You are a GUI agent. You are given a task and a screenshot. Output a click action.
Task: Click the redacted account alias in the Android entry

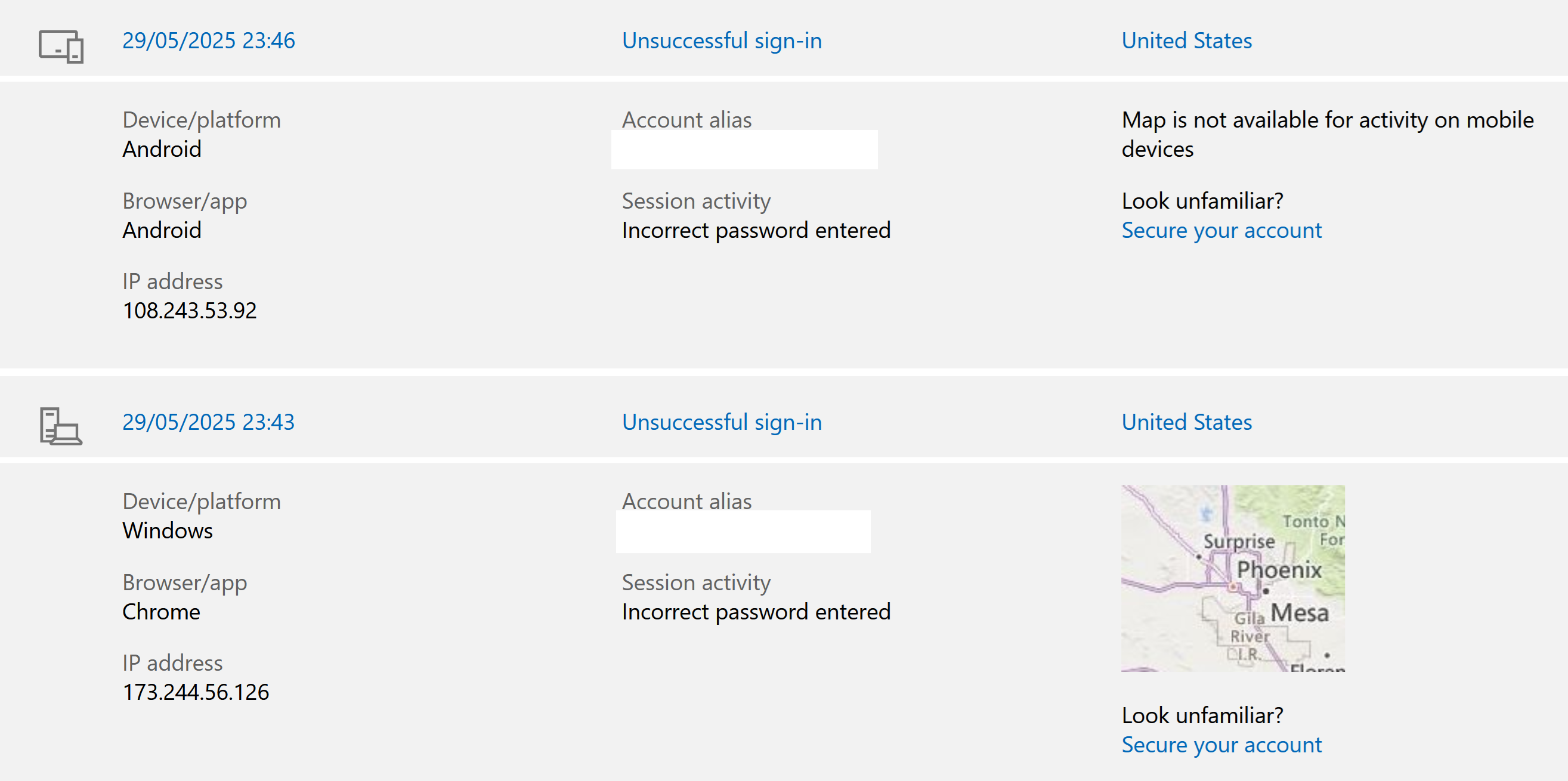click(744, 150)
